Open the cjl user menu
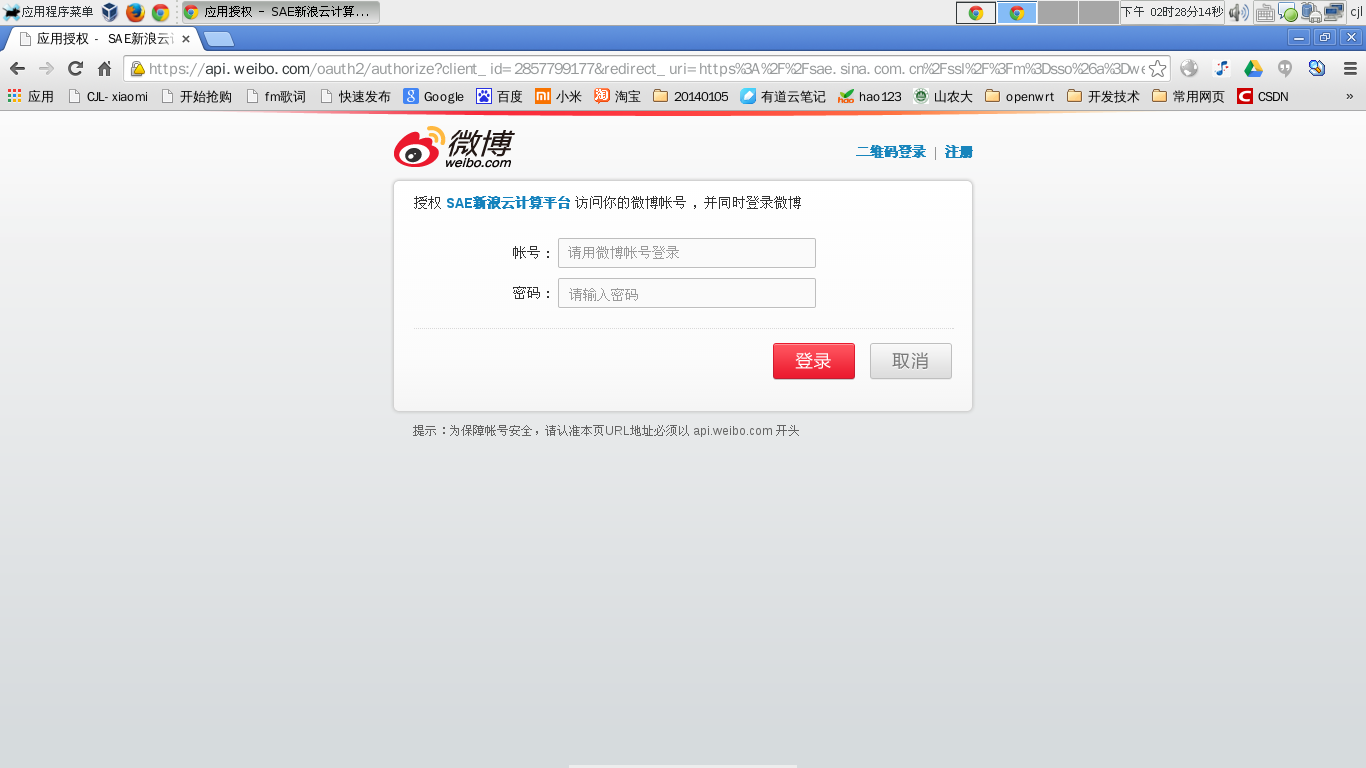 (1356, 12)
